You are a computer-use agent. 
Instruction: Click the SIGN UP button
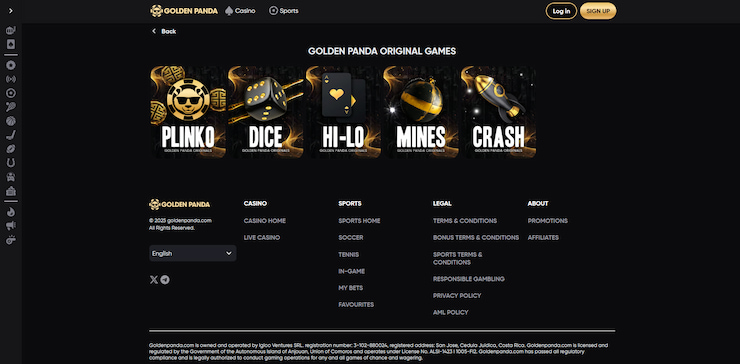(x=598, y=11)
